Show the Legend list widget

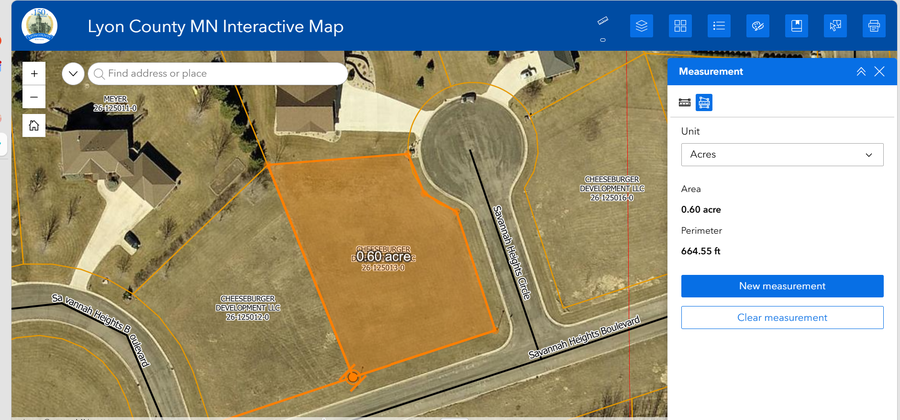point(718,26)
